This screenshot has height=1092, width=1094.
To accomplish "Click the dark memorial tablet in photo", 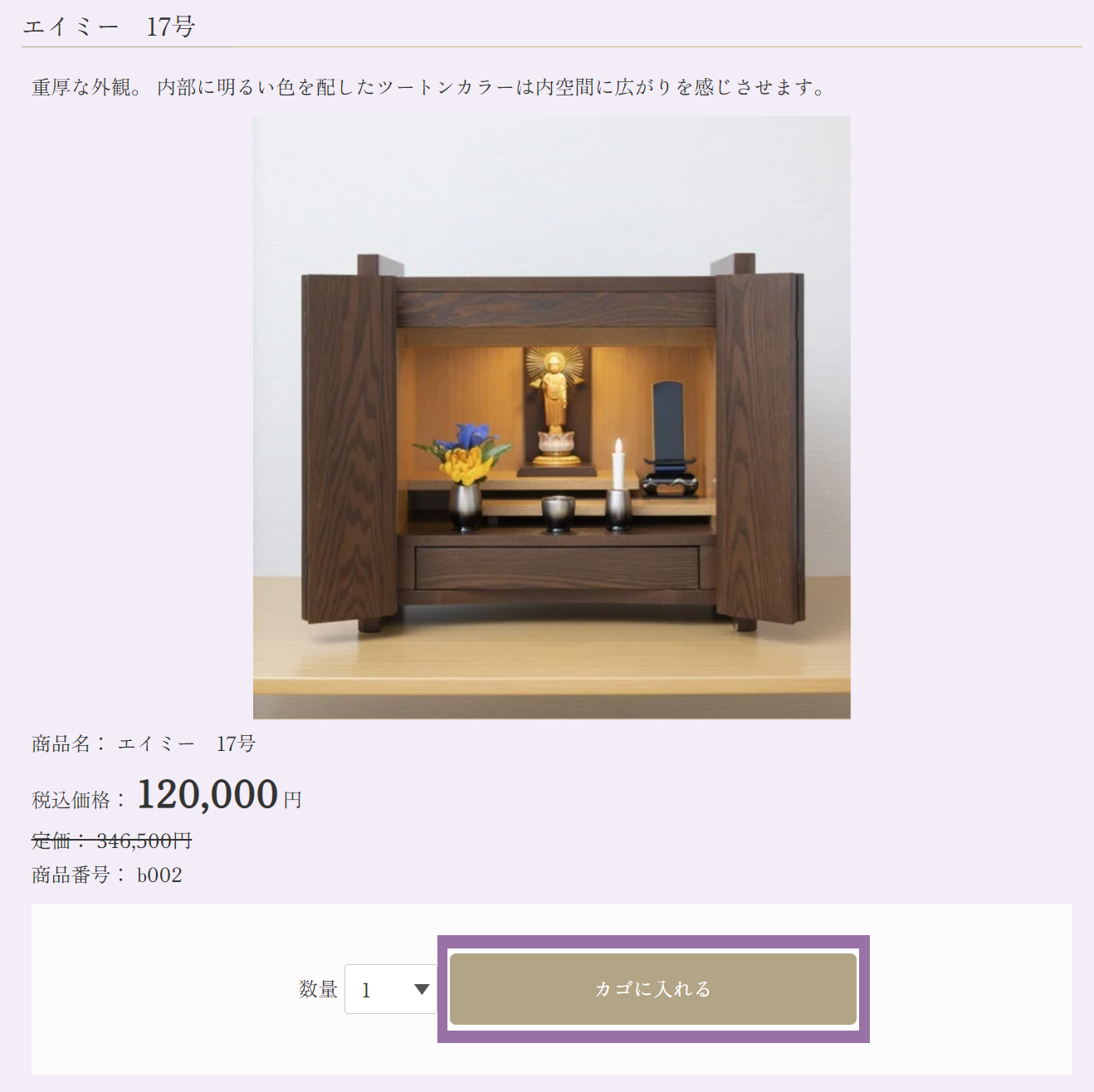I will click(x=668, y=438).
